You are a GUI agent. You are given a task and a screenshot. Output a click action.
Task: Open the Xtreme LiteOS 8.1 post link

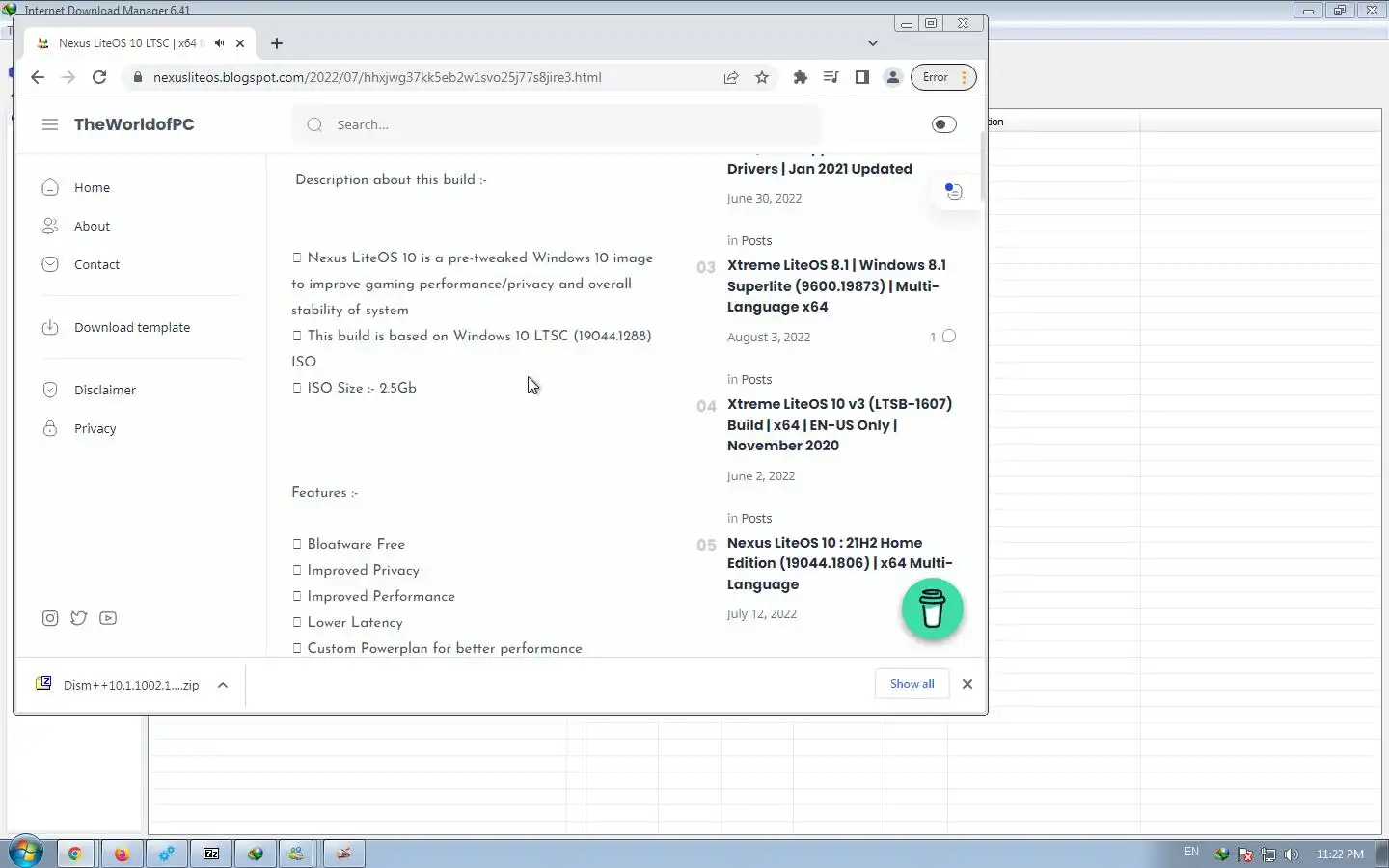(x=836, y=285)
